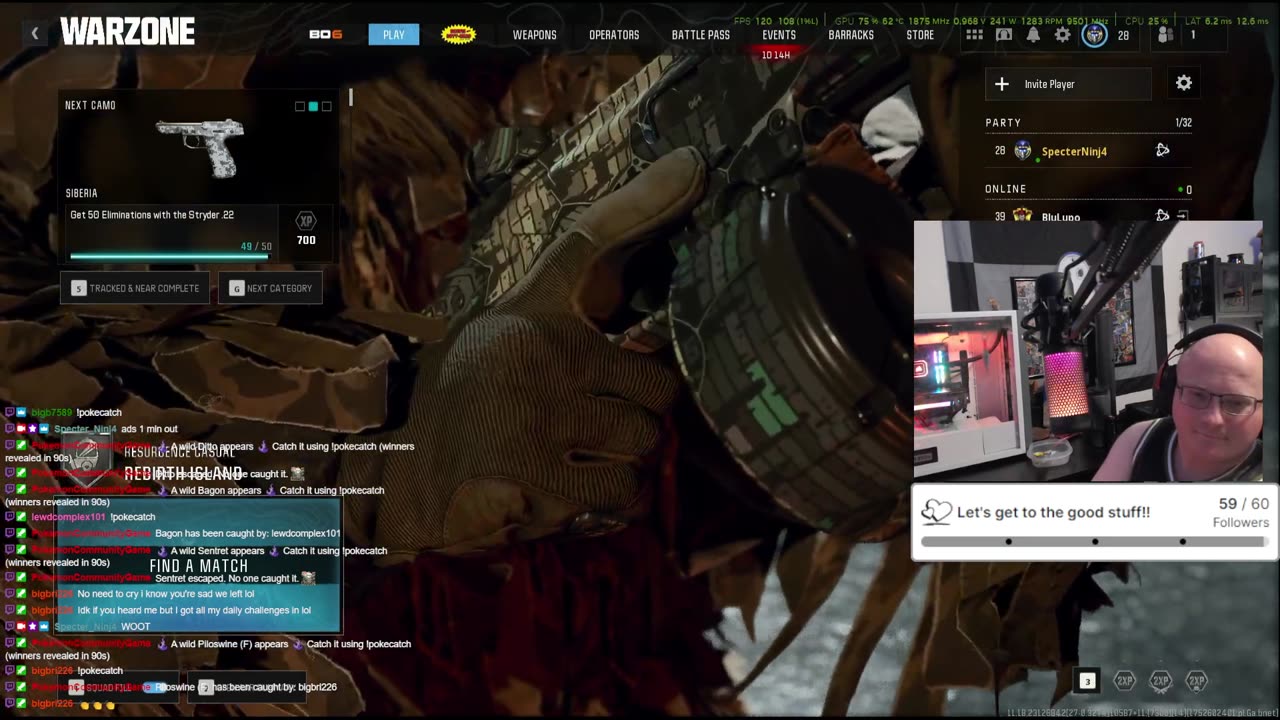Screen dimensions: 1280x720
Task: Open notifications bell icon
Action: [x=1033, y=35]
